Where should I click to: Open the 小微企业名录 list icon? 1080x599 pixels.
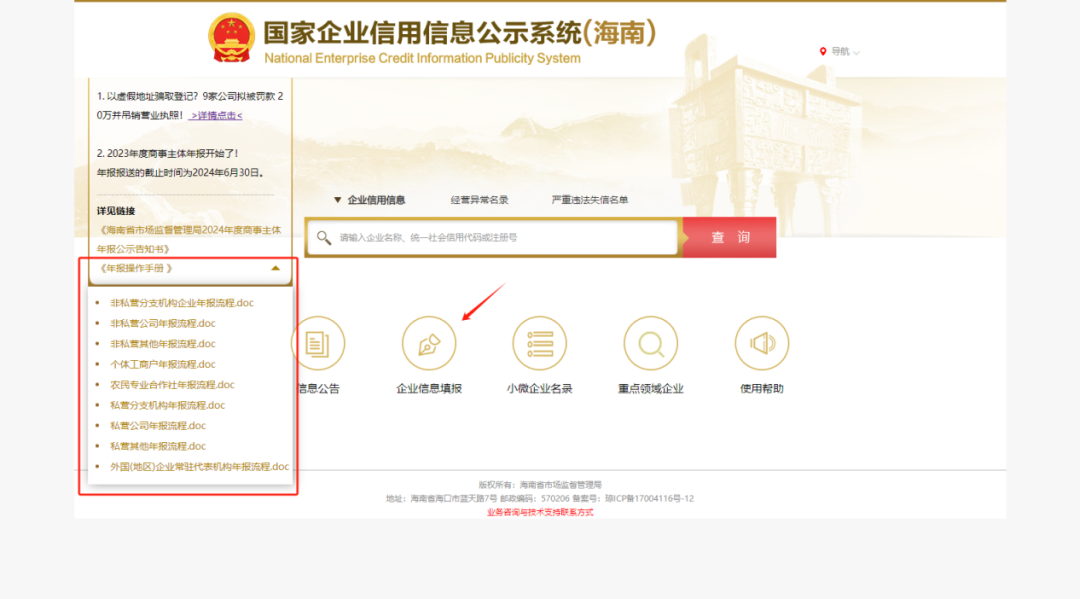tap(540, 343)
